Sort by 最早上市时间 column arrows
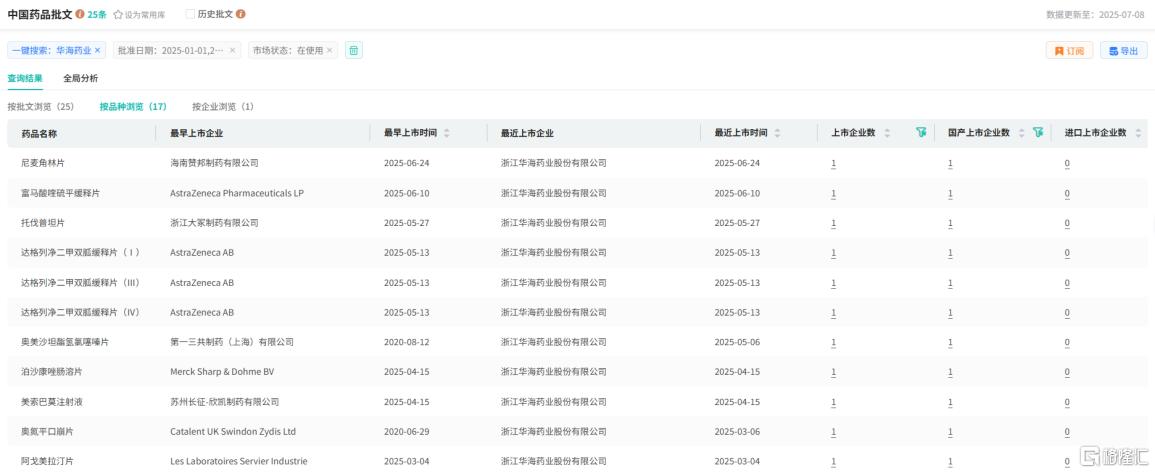 [x=446, y=133]
